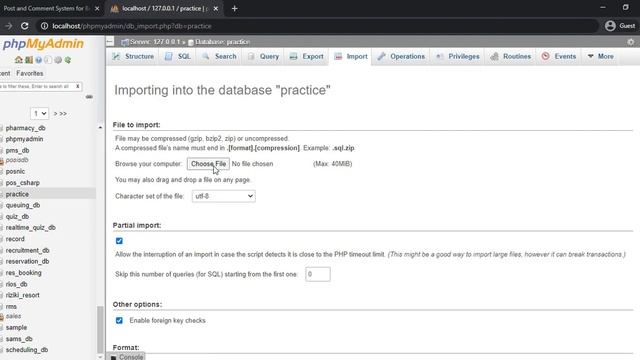640x360 pixels.
Task: Focus the skip queries number field
Action: (x=318, y=274)
